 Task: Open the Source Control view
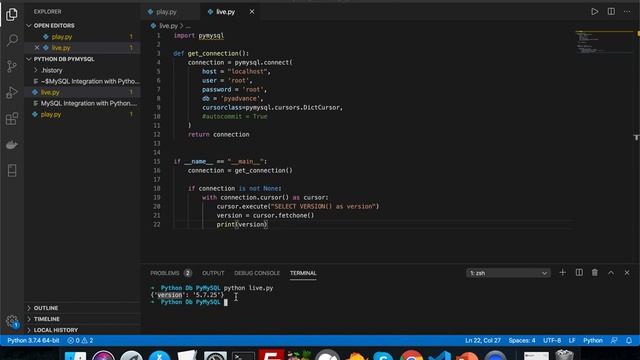tap(12, 66)
